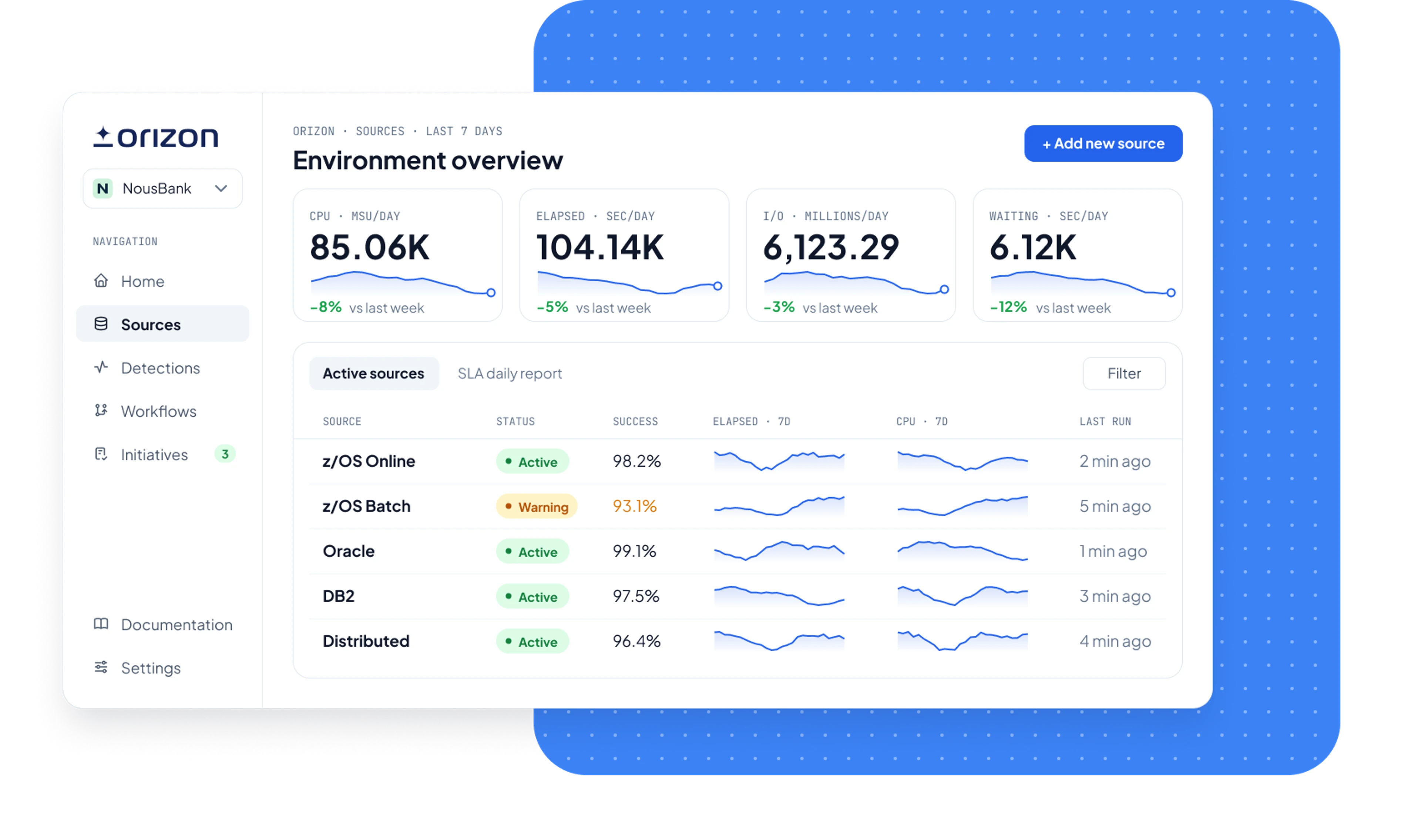Click the 5 min ago last run value

point(1115,506)
